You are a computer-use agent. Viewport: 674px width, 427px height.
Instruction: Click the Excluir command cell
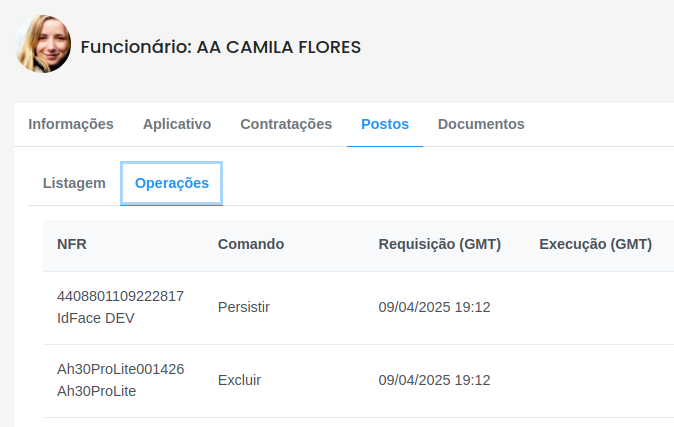[x=239, y=380]
